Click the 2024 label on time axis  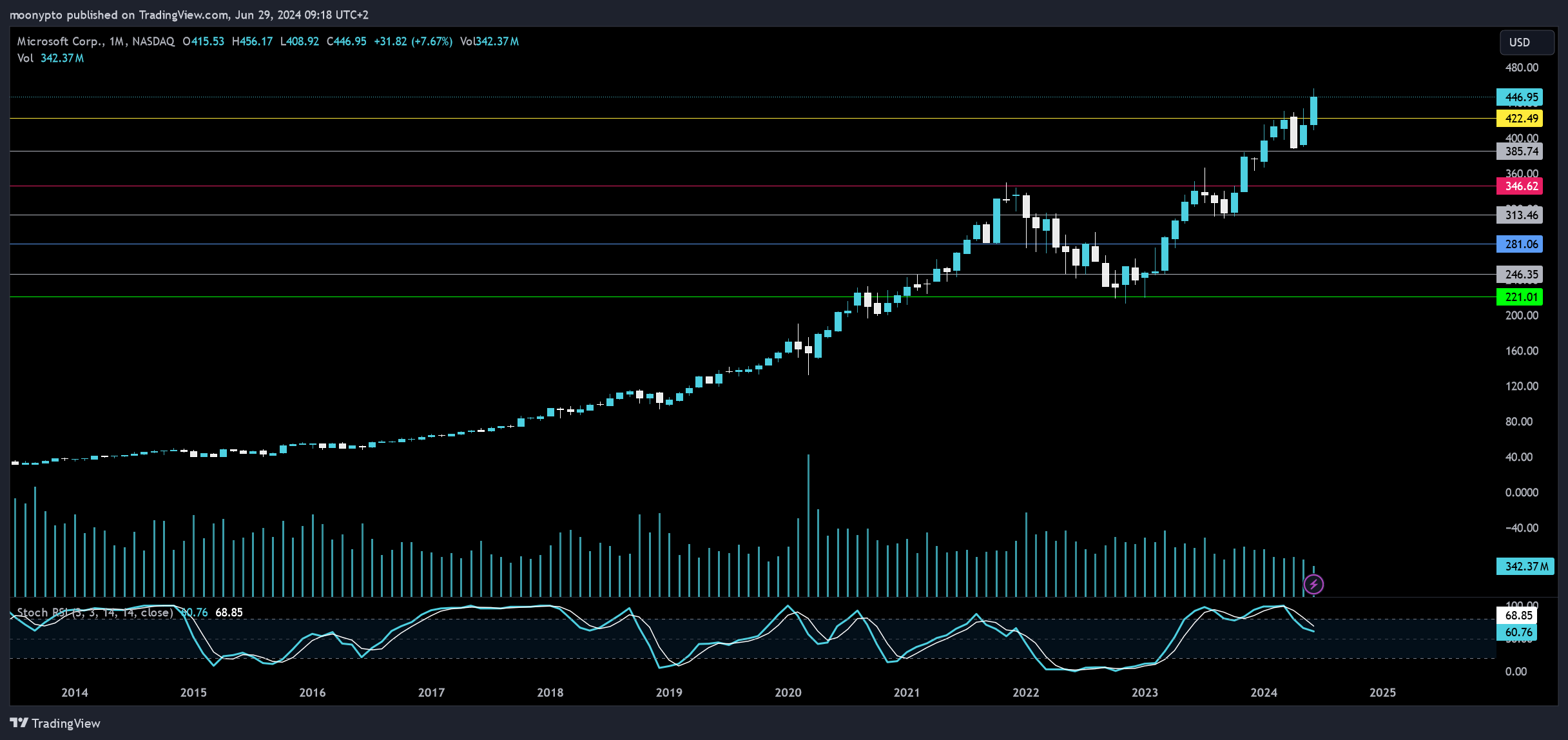coord(1264,692)
